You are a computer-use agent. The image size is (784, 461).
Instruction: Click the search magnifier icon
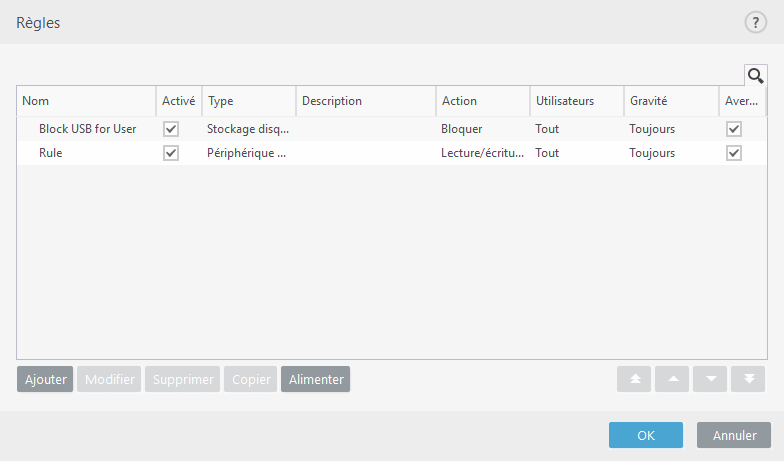(x=756, y=76)
